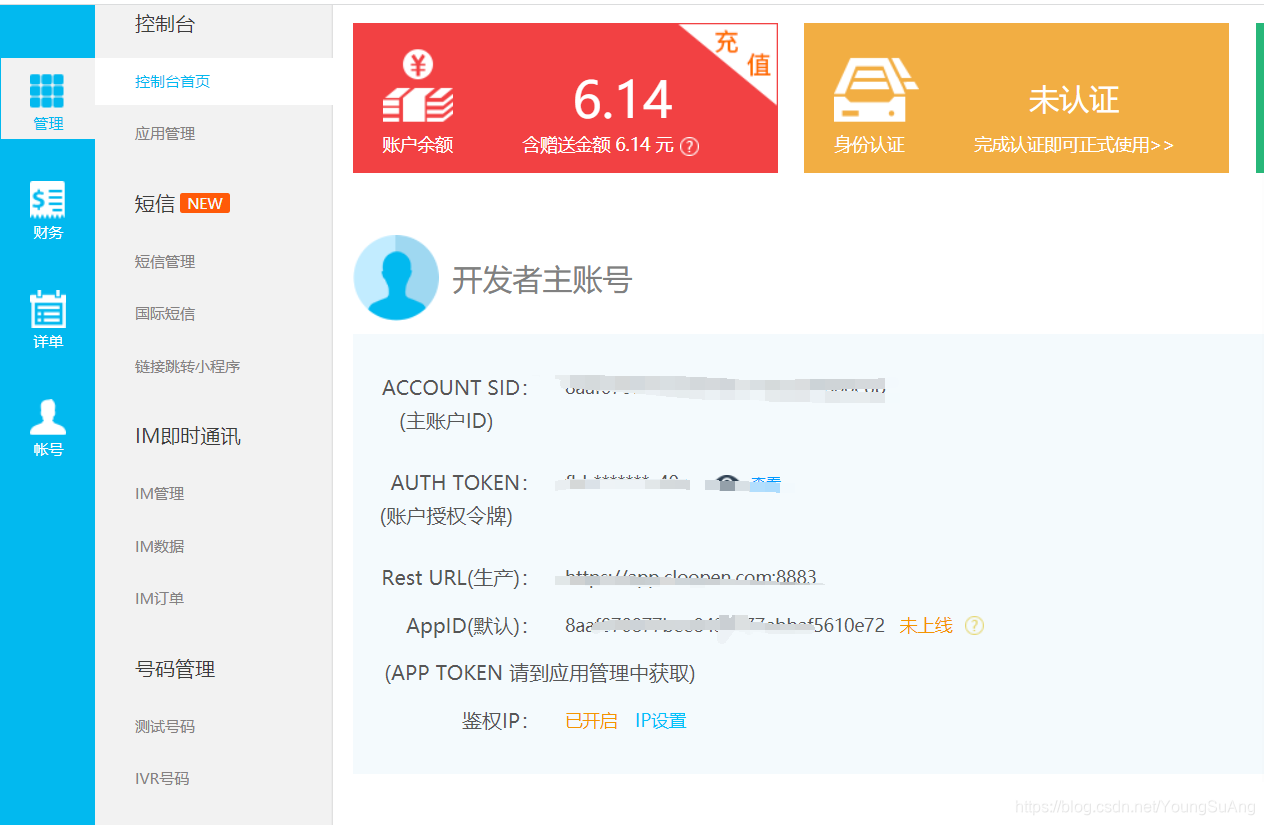Click the NEW badge beside 短信
The image size is (1264, 825).
[x=205, y=203]
